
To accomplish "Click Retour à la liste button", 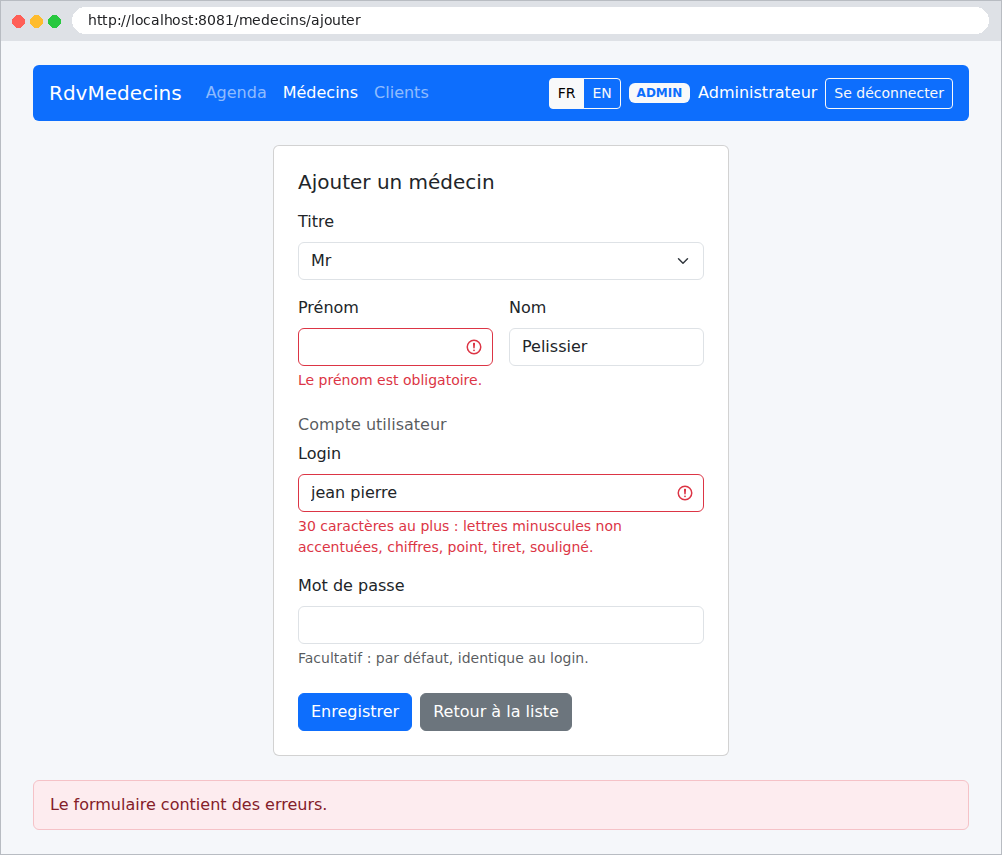I will point(496,712).
